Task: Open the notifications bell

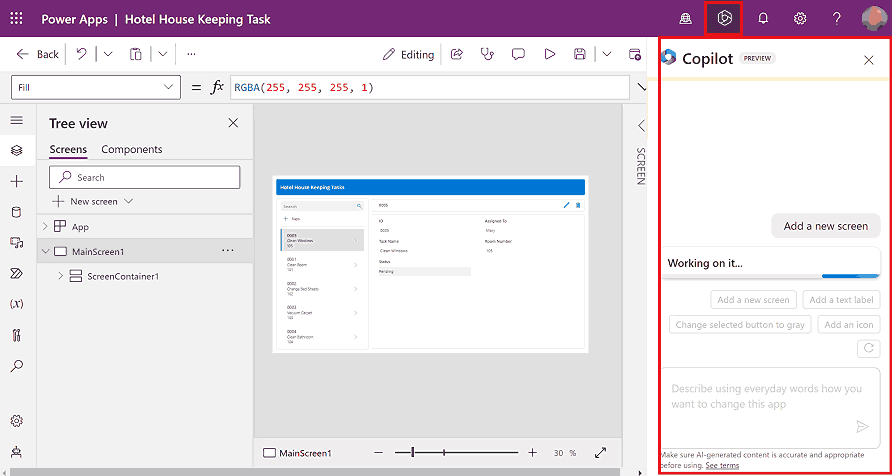Action: pyautogui.click(x=763, y=19)
